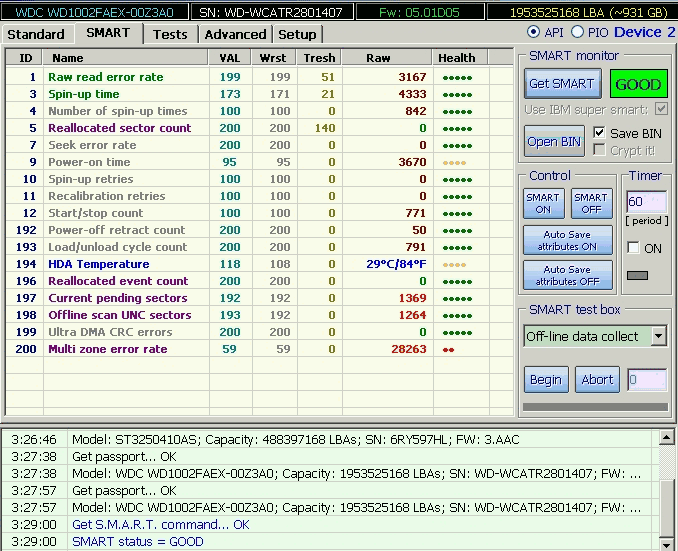678x551 pixels.
Task: Toggle the Save BIN checkbox
Action: coord(600,133)
